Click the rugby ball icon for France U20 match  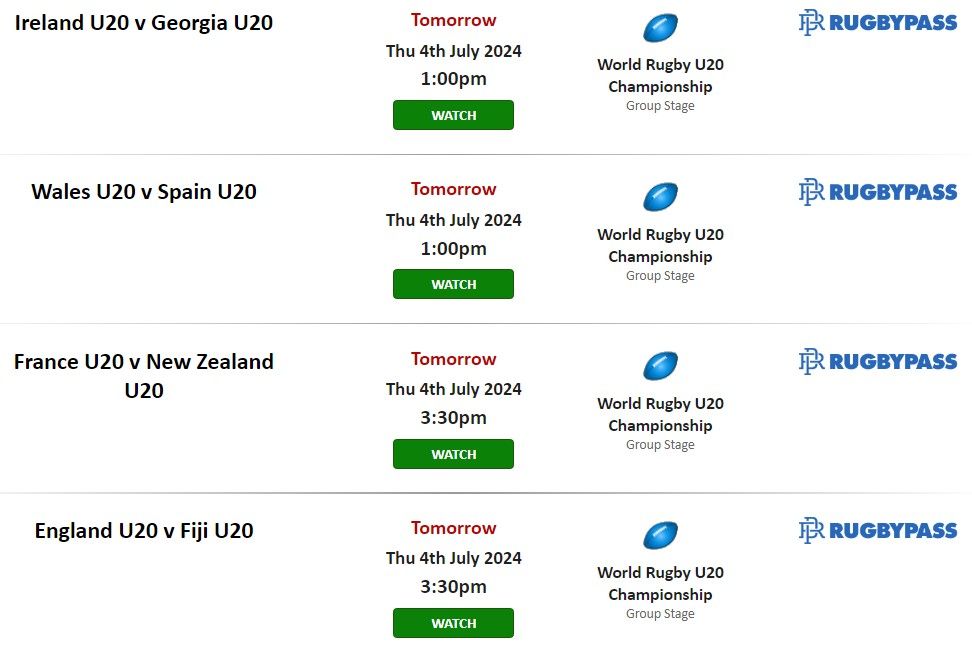[660, 366]
